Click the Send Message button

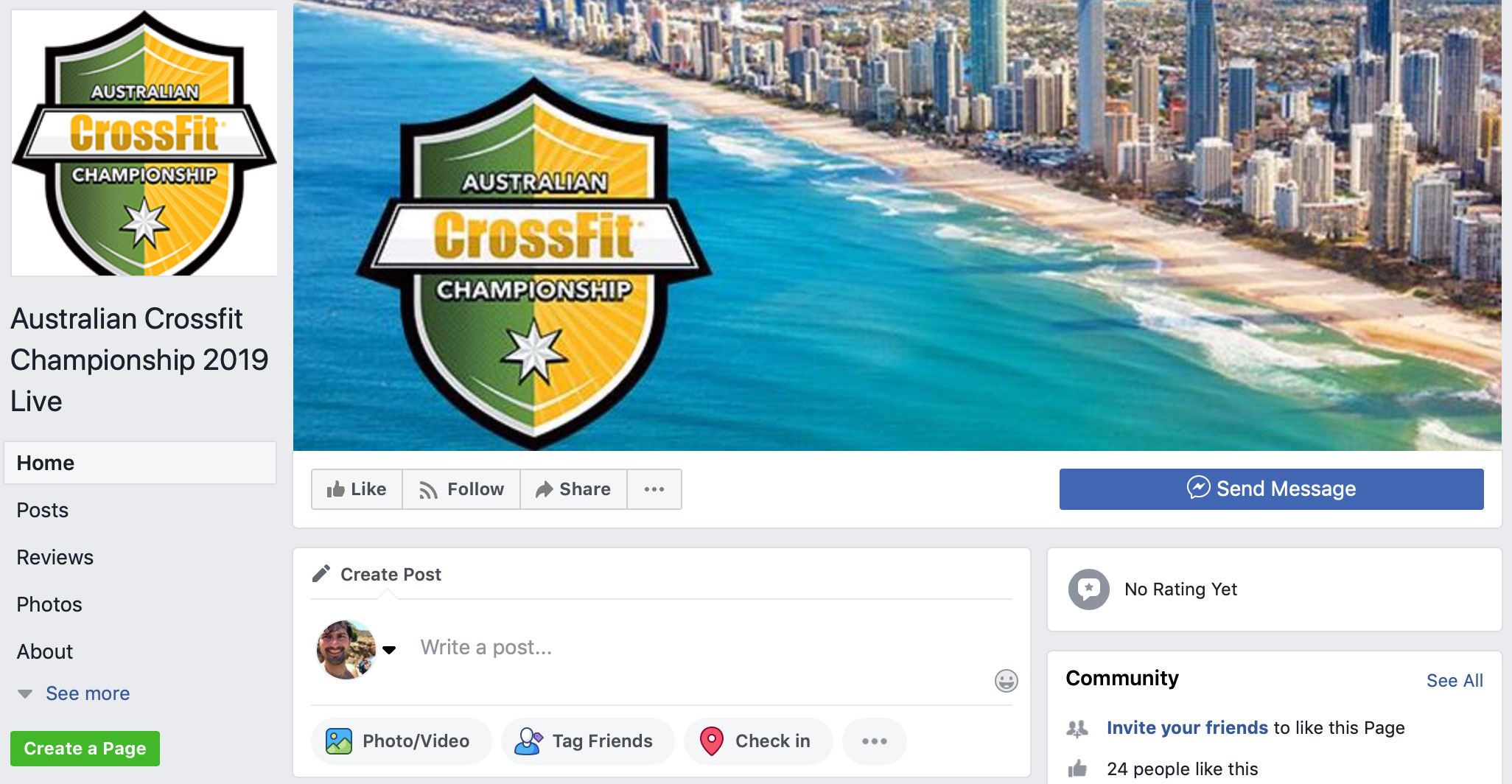(x=1271, y=489)
